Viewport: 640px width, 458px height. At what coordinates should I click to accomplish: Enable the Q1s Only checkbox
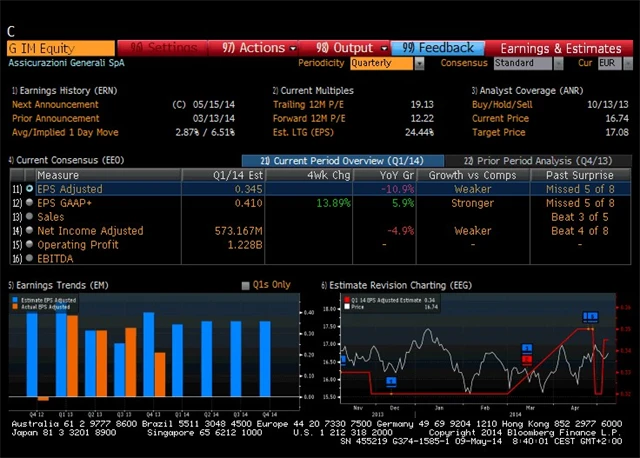pyautogui.click(x=246, y=285)
